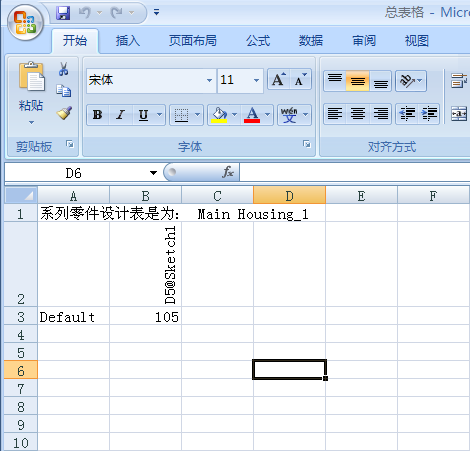Select the Format Painter brush
470x451 pixels.
(64, 113)
